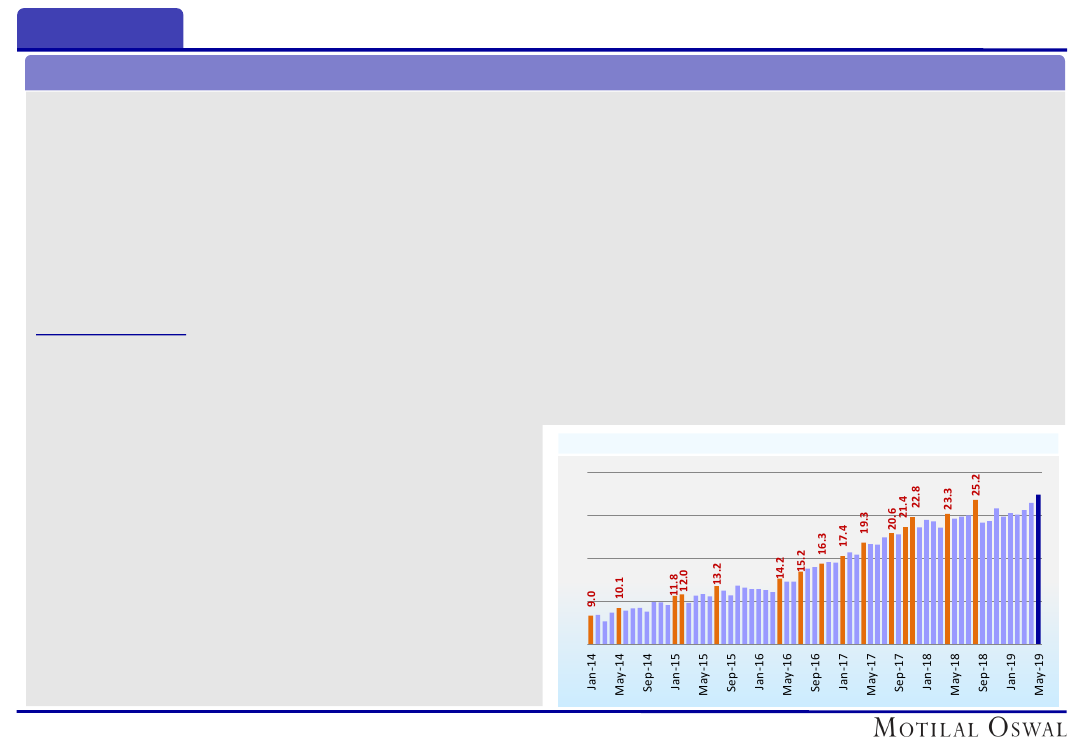Screen dimensions: 1083x750
Task: Click the 17.4 data label
Action: (x=843, y=536)
